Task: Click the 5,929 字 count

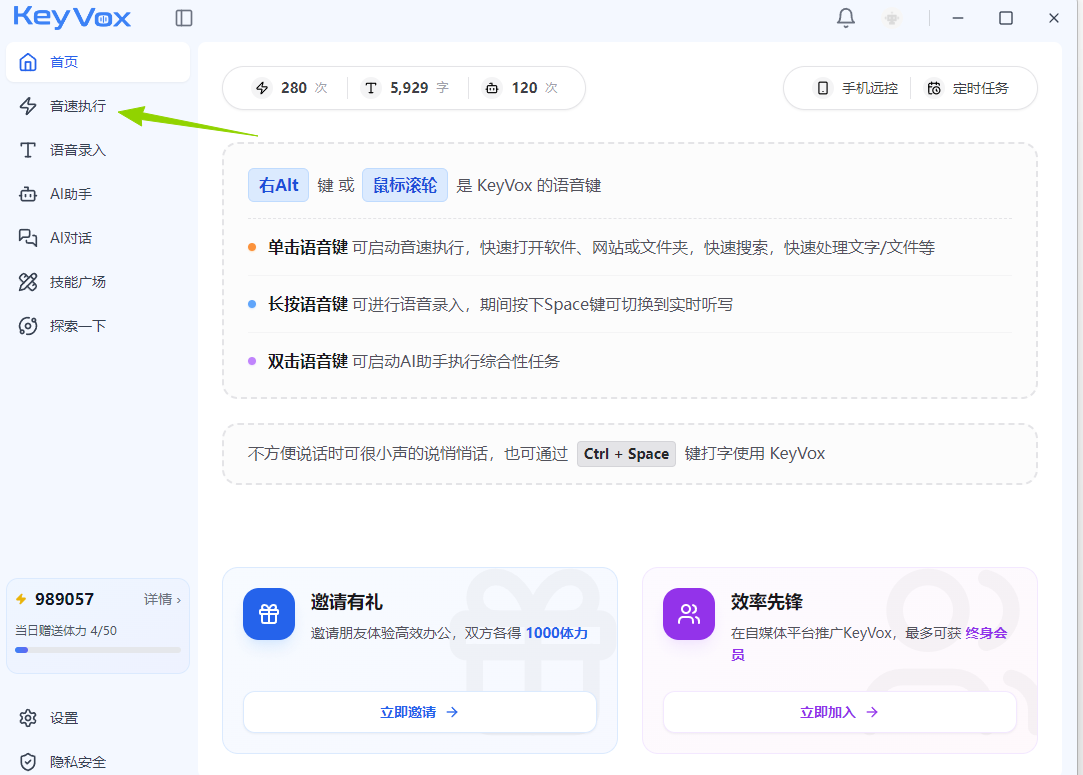Action: coord(419,88)
